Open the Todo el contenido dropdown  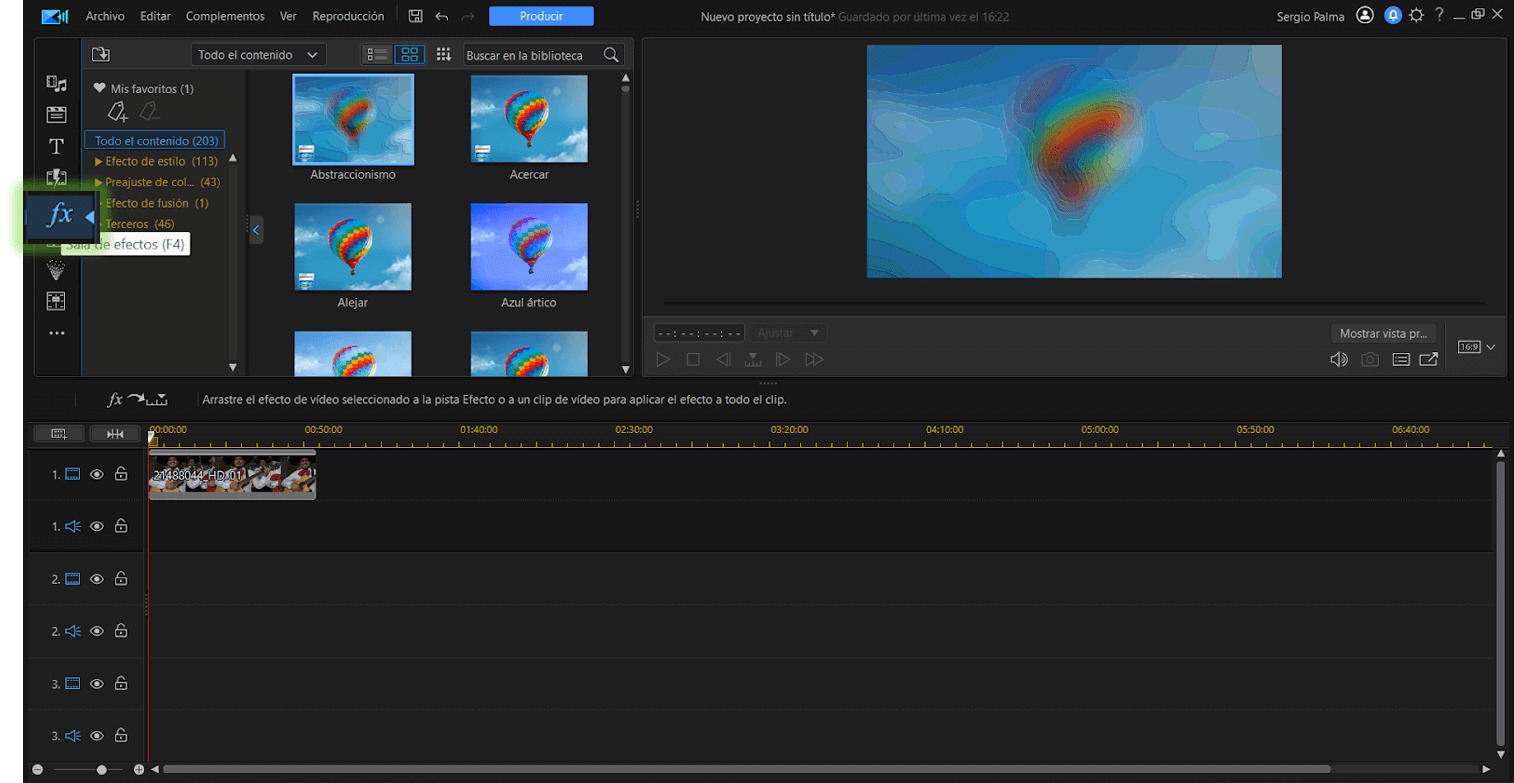[x=258, y=55]
